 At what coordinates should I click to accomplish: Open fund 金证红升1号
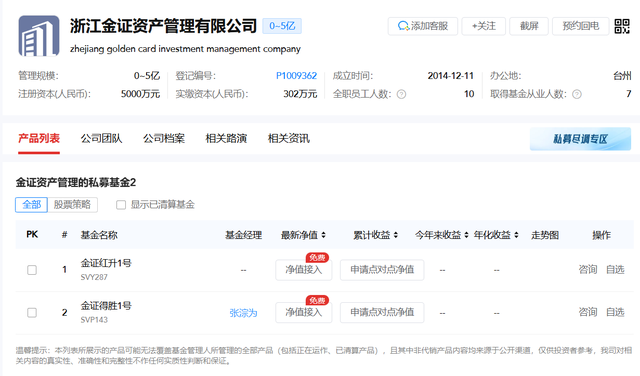pos(106,263)
